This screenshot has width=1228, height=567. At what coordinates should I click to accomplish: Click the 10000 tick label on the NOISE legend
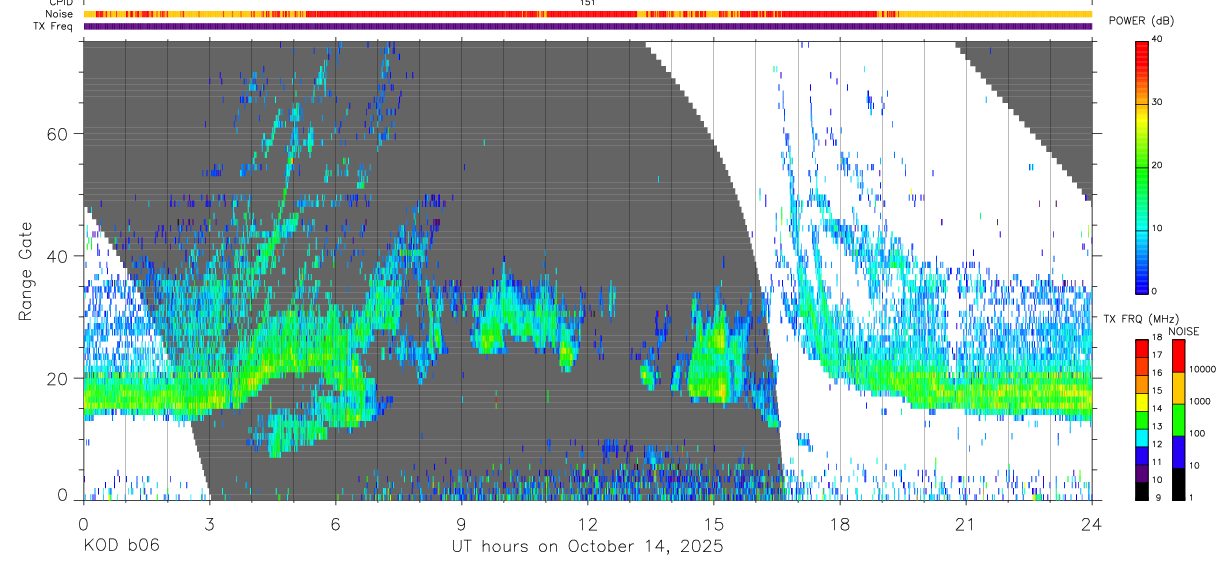[1202, 369]
